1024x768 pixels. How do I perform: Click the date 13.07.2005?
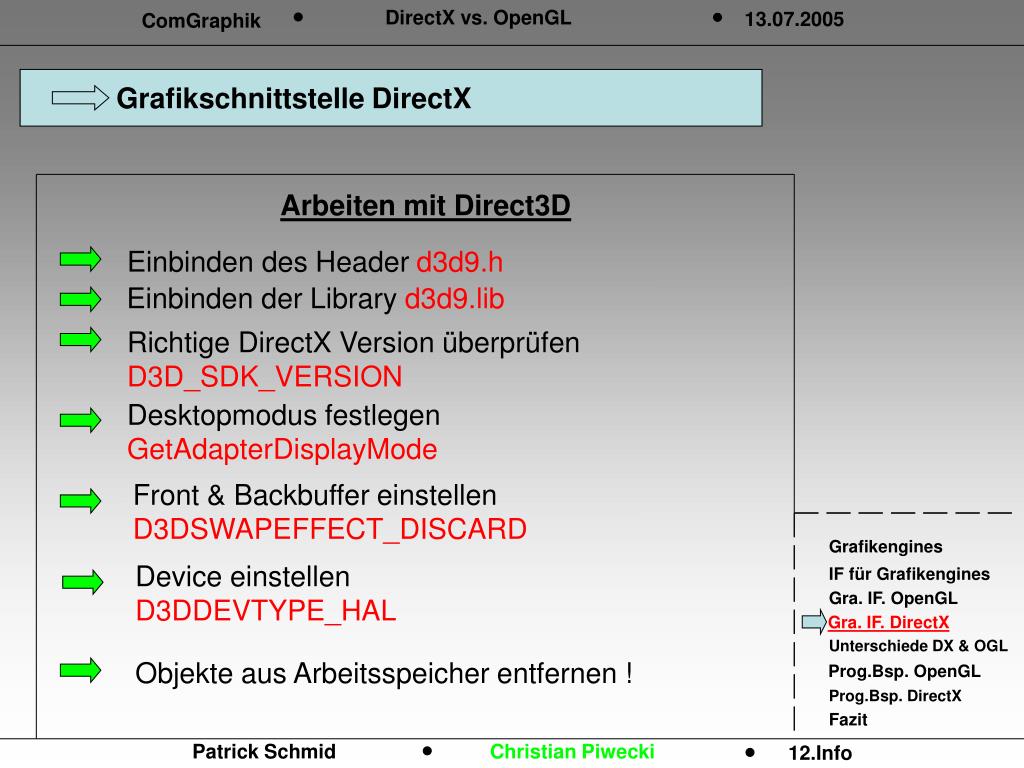(794, 20)
